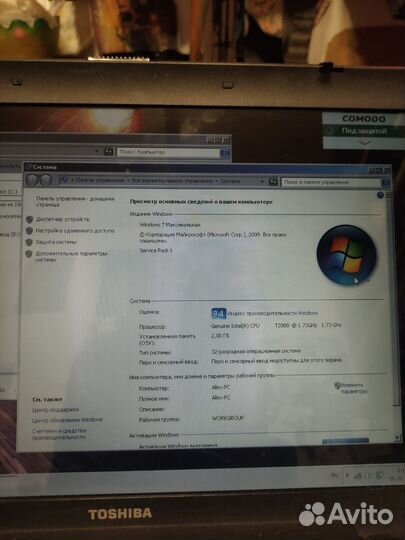Open Настройка удаленного доступа link
Viewport: 405px width, 540px height.
(75, 231)
